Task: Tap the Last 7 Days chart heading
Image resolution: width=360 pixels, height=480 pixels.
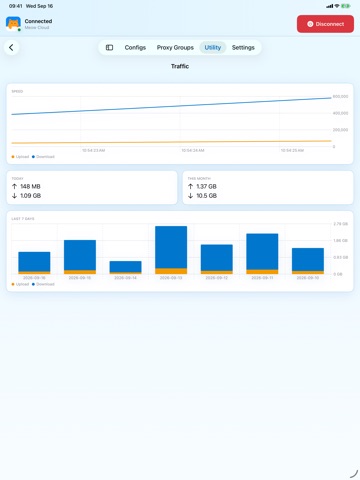Action: pyautogui.click(x=23, y=219)
